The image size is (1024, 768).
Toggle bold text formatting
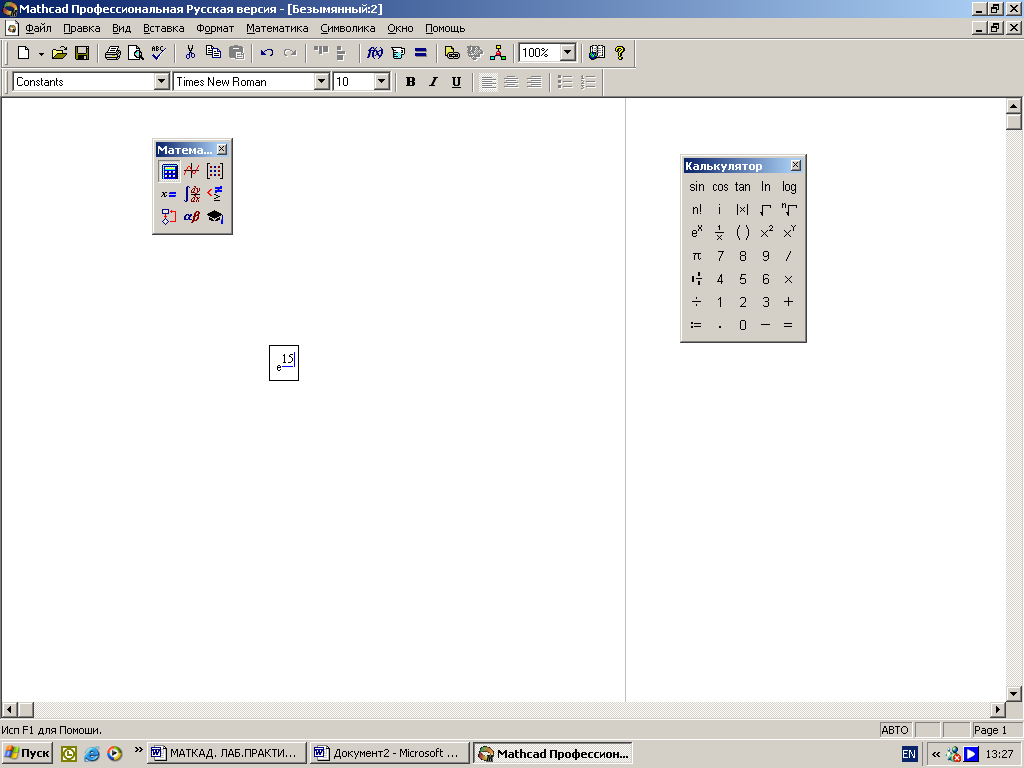[x=410, y=82]
